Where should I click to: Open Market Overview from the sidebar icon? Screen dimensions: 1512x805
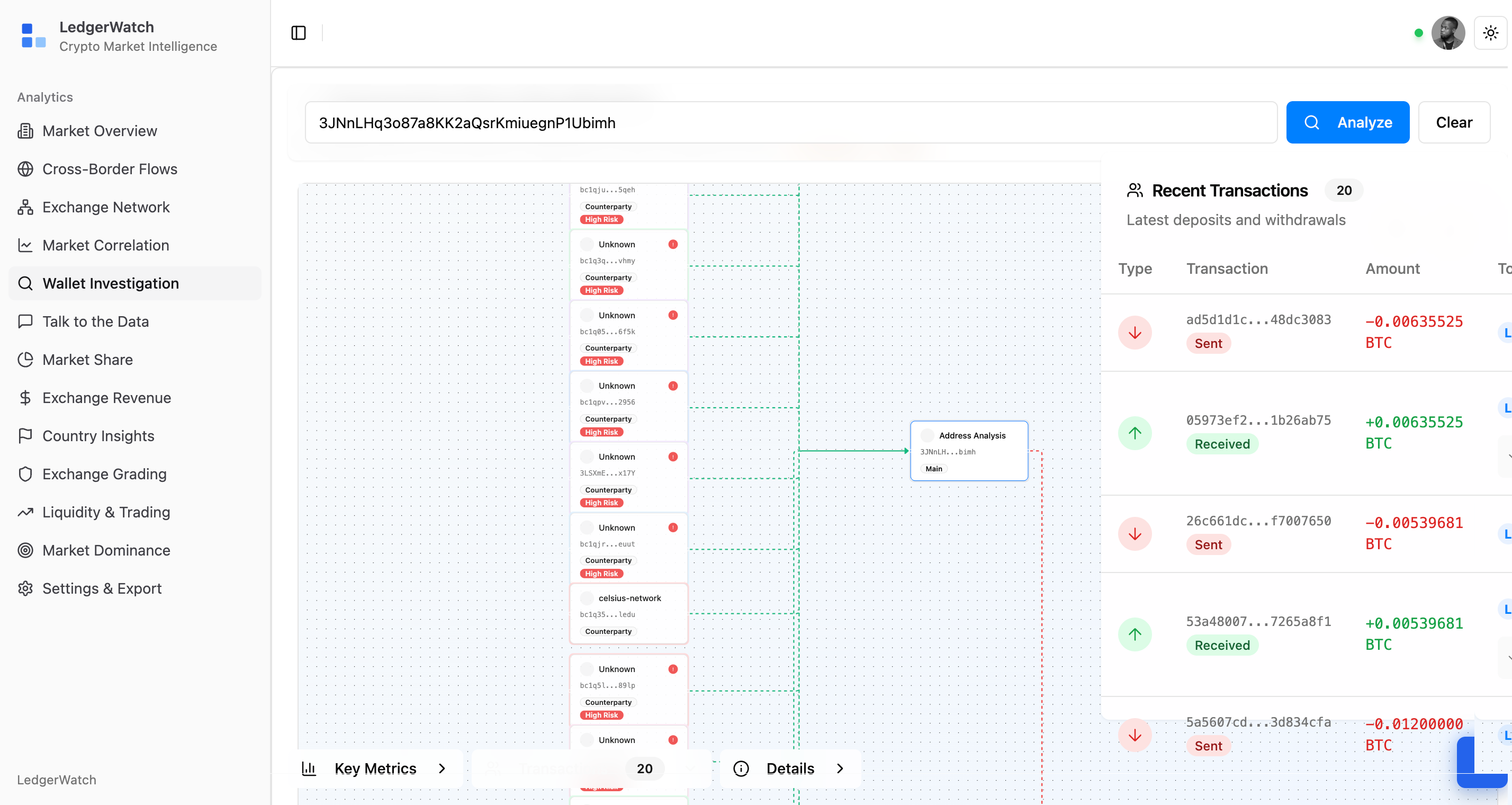[x=26, y=130]
